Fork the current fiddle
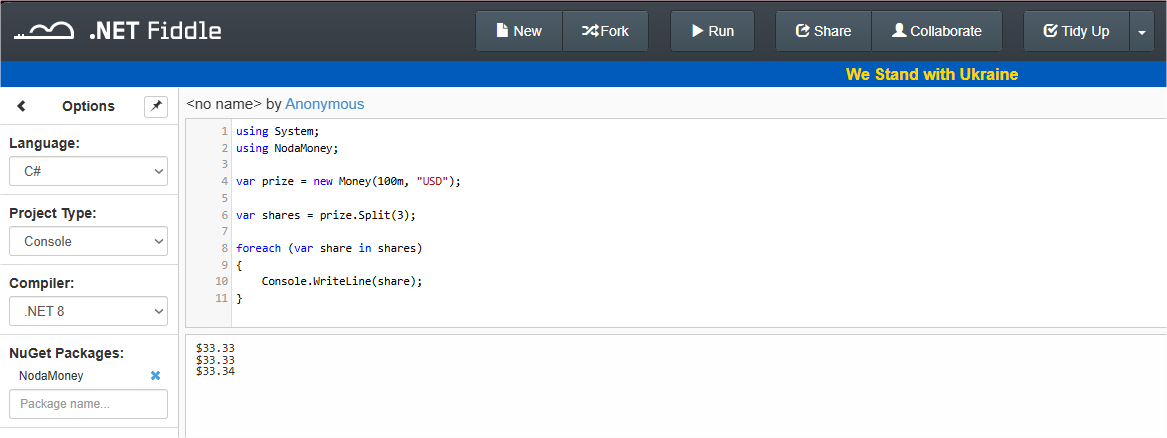The image size is (1167, 438). pos(605,31)
